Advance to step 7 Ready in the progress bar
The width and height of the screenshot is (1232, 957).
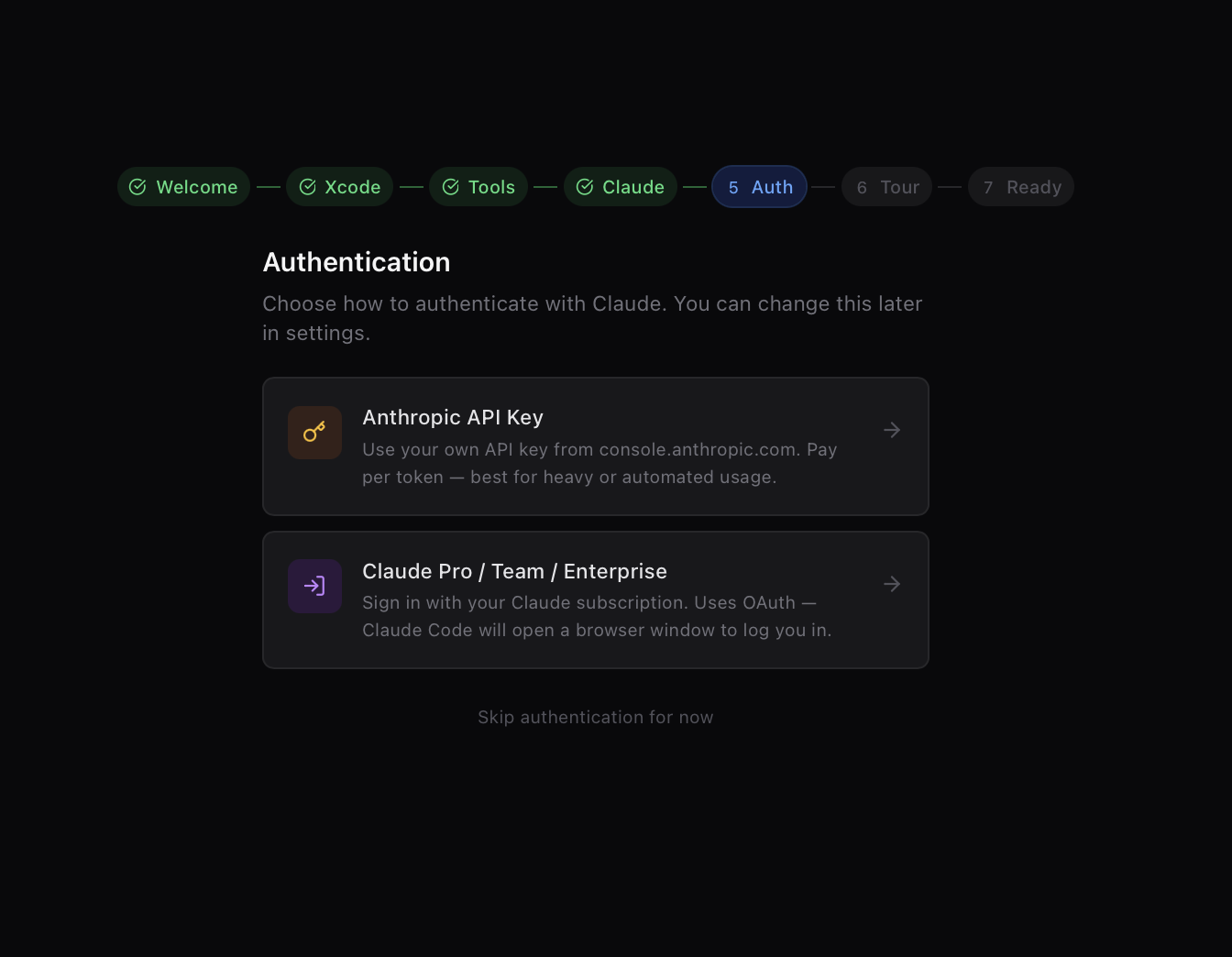[1020, 186]
